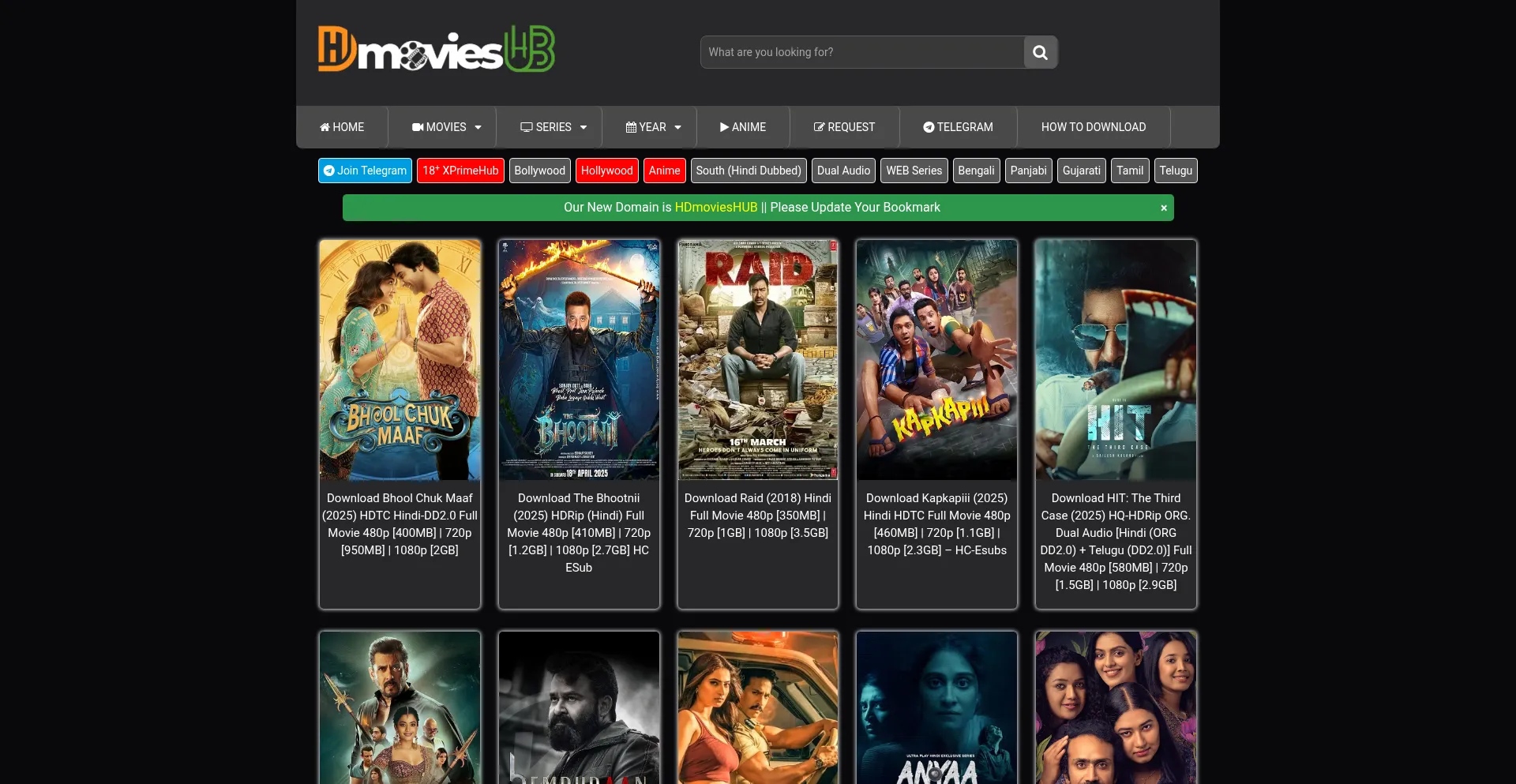The height and width of the screenshot is (784, 1516).
Task: Click the 'Download Bhool Chuk Maaf' title link
Action: tap(400, 524)
